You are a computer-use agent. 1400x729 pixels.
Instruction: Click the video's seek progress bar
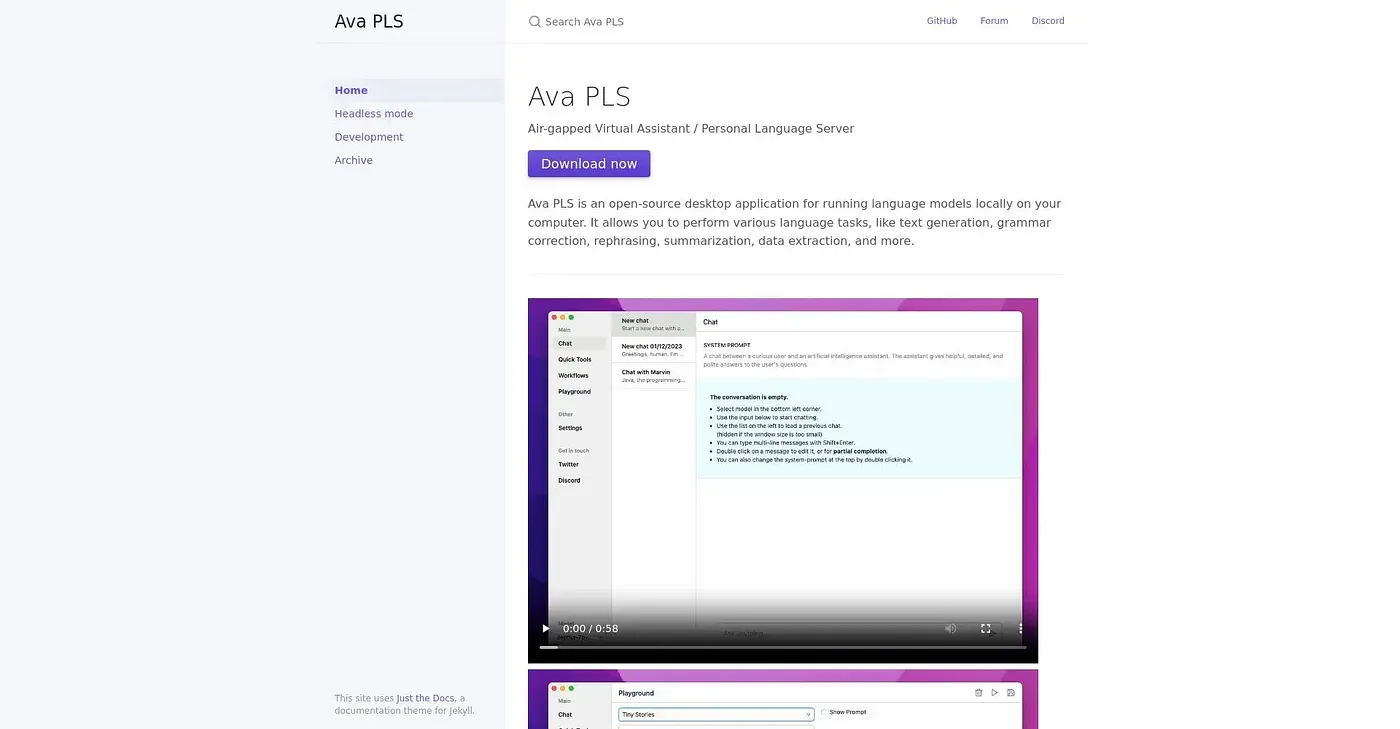tap(783, 647)
